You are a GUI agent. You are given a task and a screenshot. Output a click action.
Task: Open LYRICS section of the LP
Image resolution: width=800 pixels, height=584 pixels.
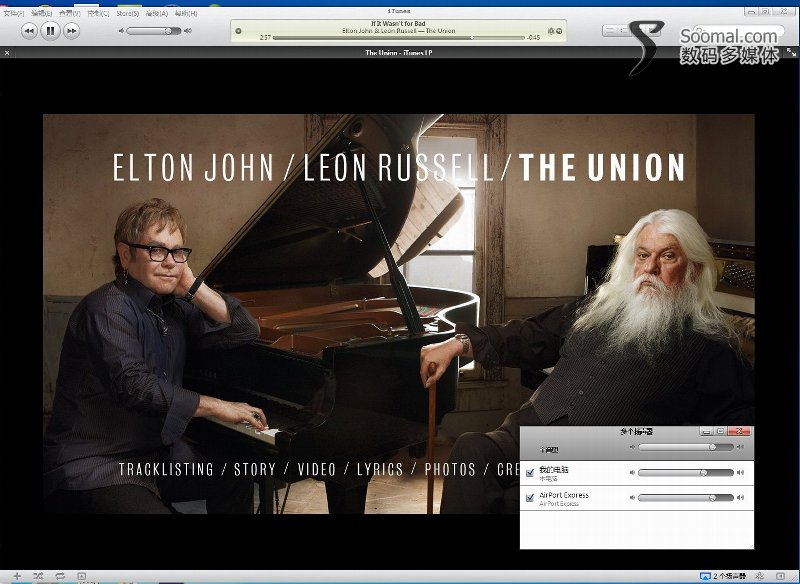coord(380,469)
